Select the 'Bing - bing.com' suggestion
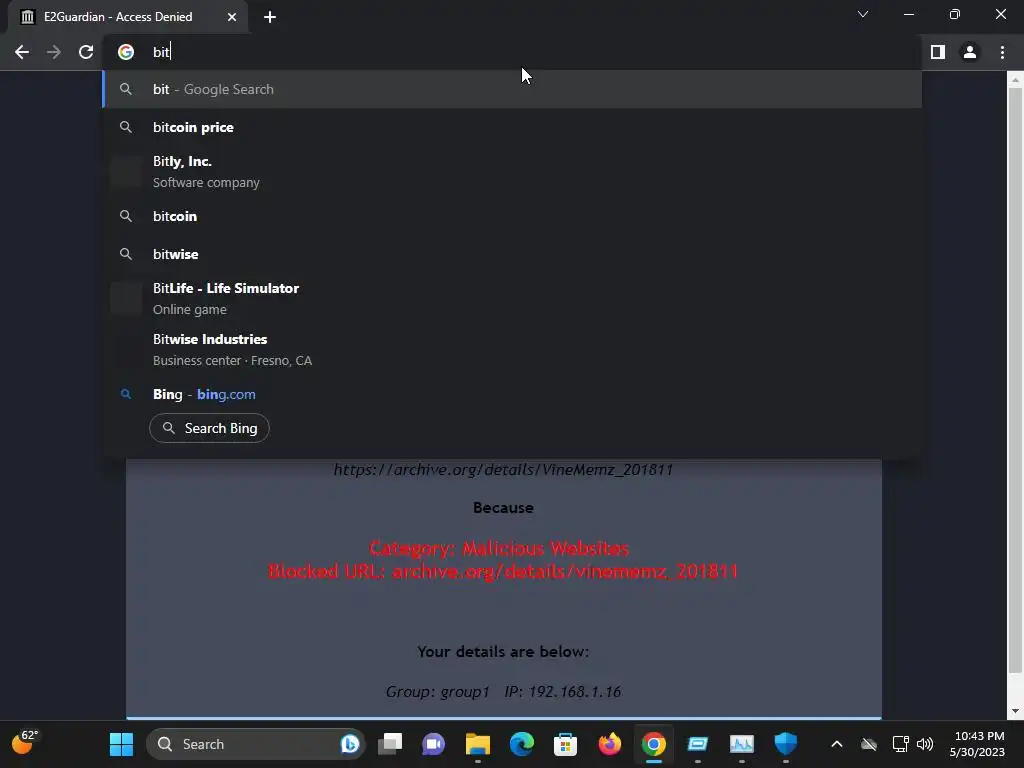1024x768 pixels. (x=513, y=394)
